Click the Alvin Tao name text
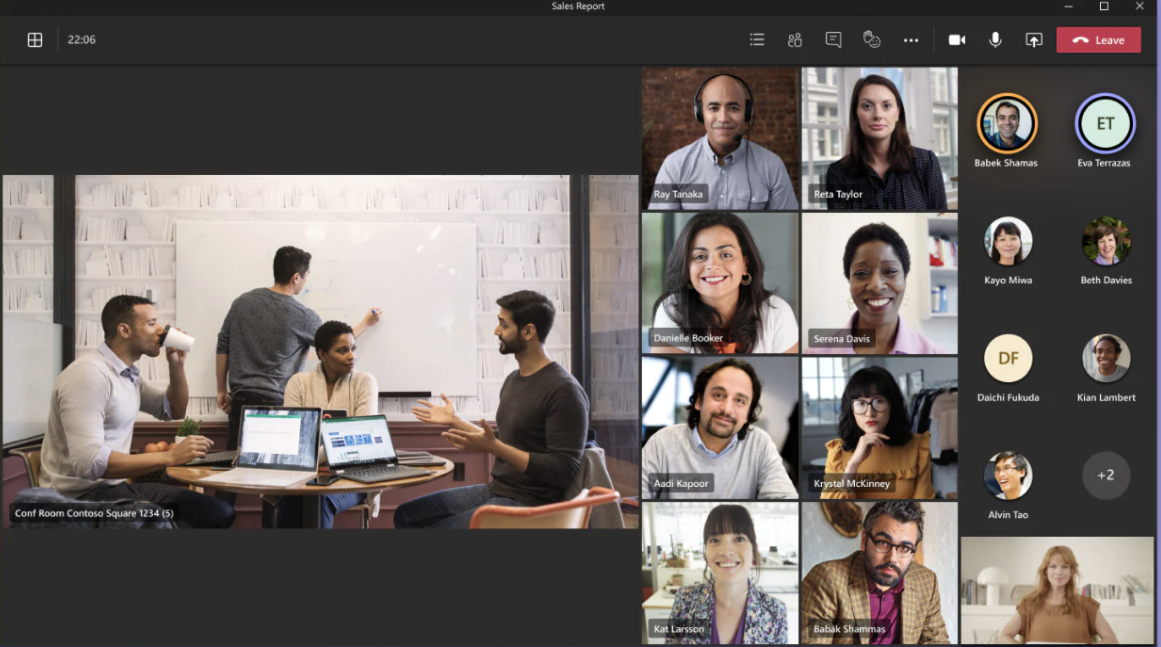 click(x=1008, y=514)
